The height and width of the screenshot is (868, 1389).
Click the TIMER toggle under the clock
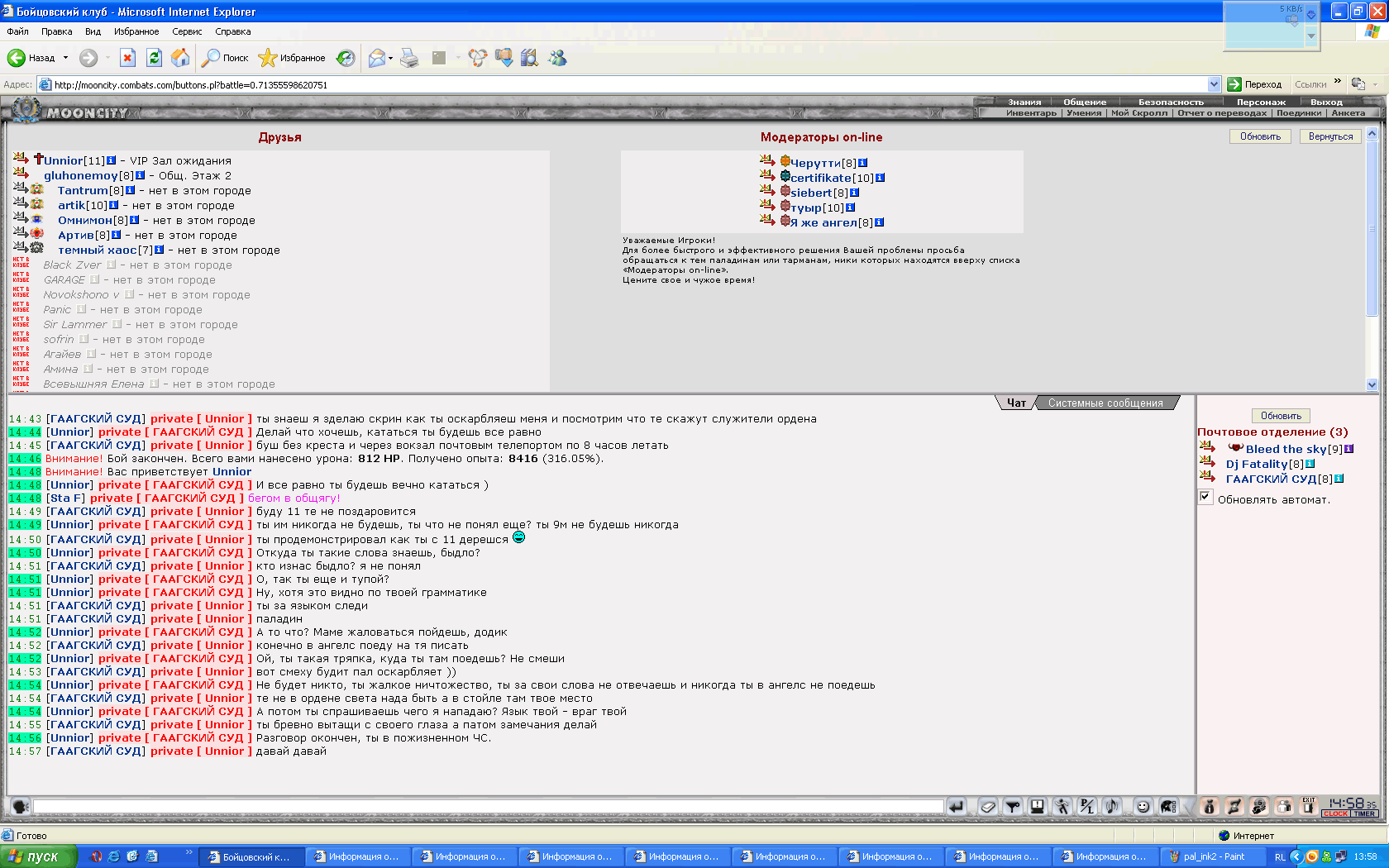coord(1364,814)
